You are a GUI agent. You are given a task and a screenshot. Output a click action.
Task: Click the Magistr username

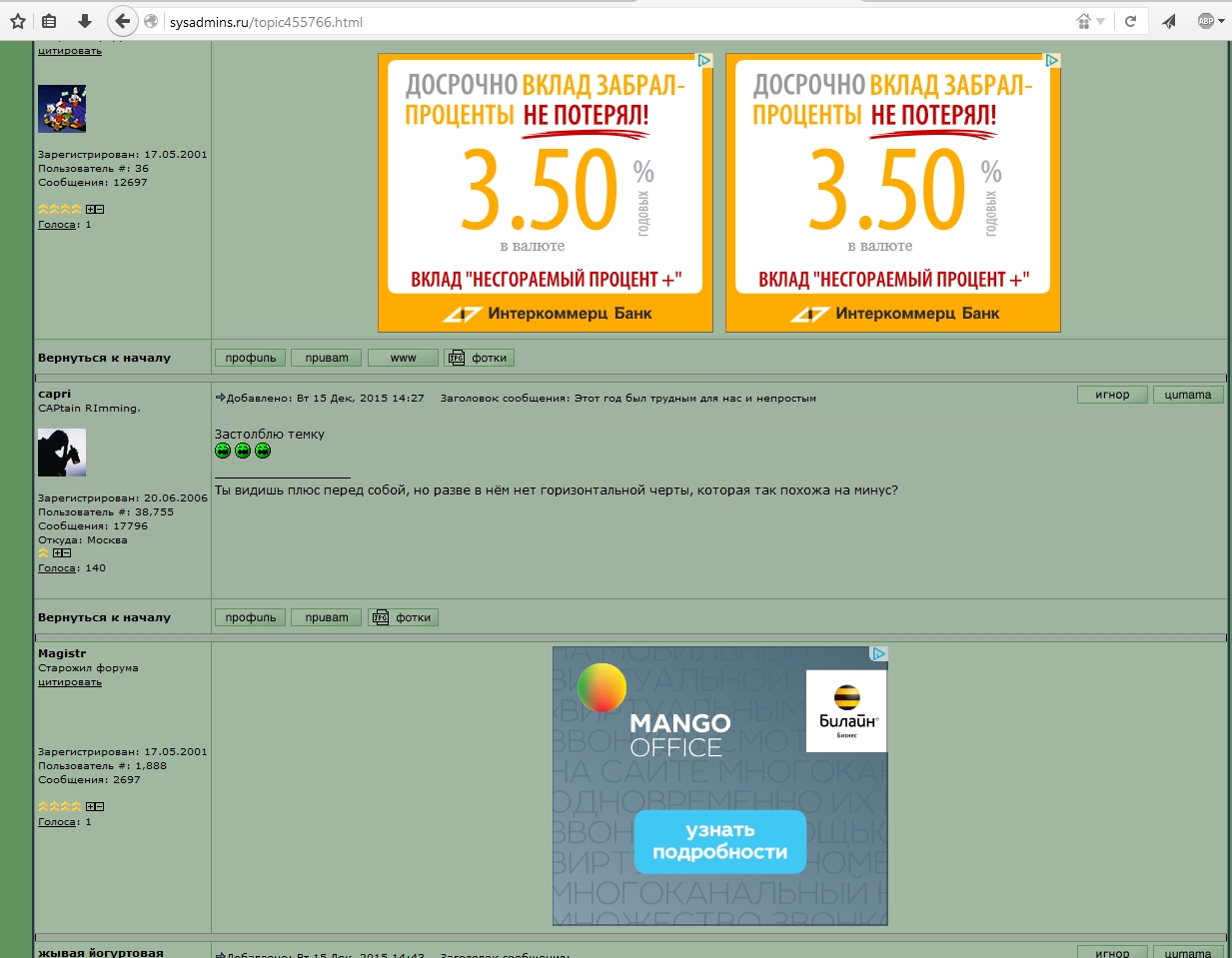(x=62, y=653)
